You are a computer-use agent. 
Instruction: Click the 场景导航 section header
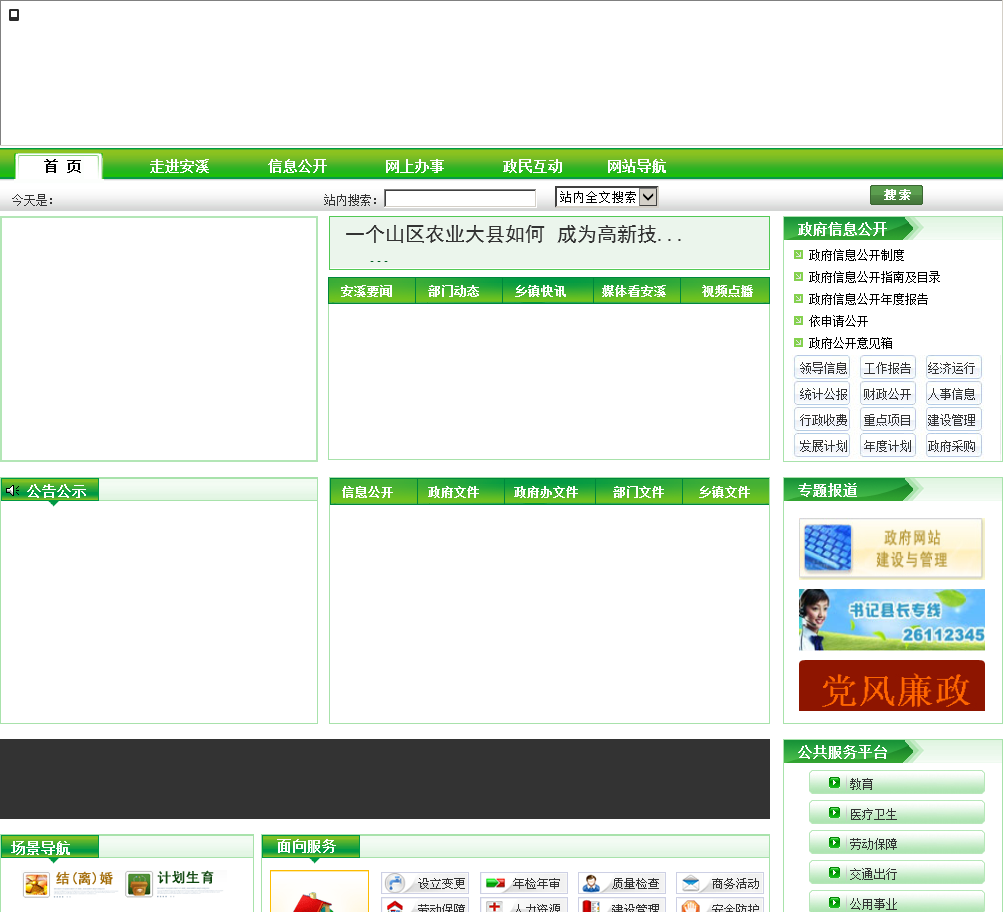[40, 847]
